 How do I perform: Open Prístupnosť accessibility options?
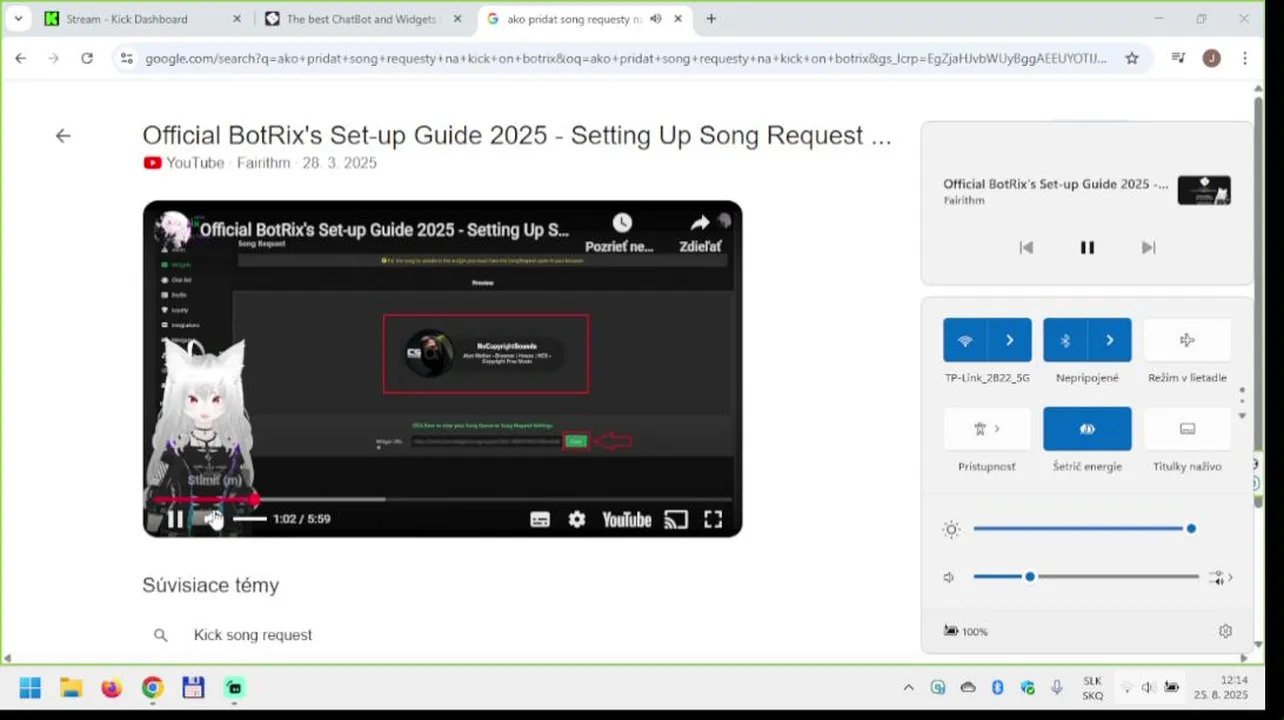click(x=987, y=429)
